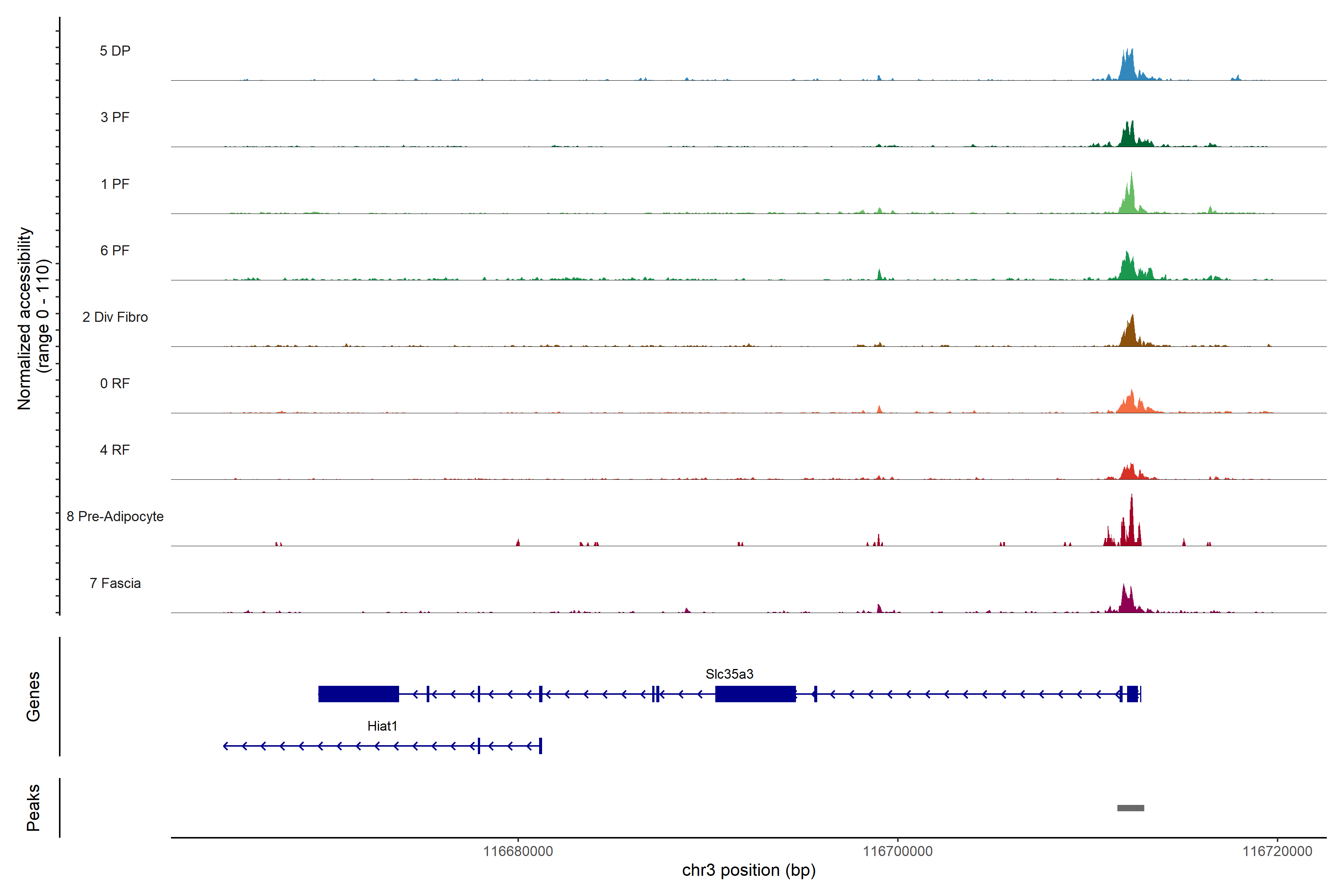Click the 116680000 axis tick label
The height and width of the screenshot is (896, 1344).
tap(518, 852)
